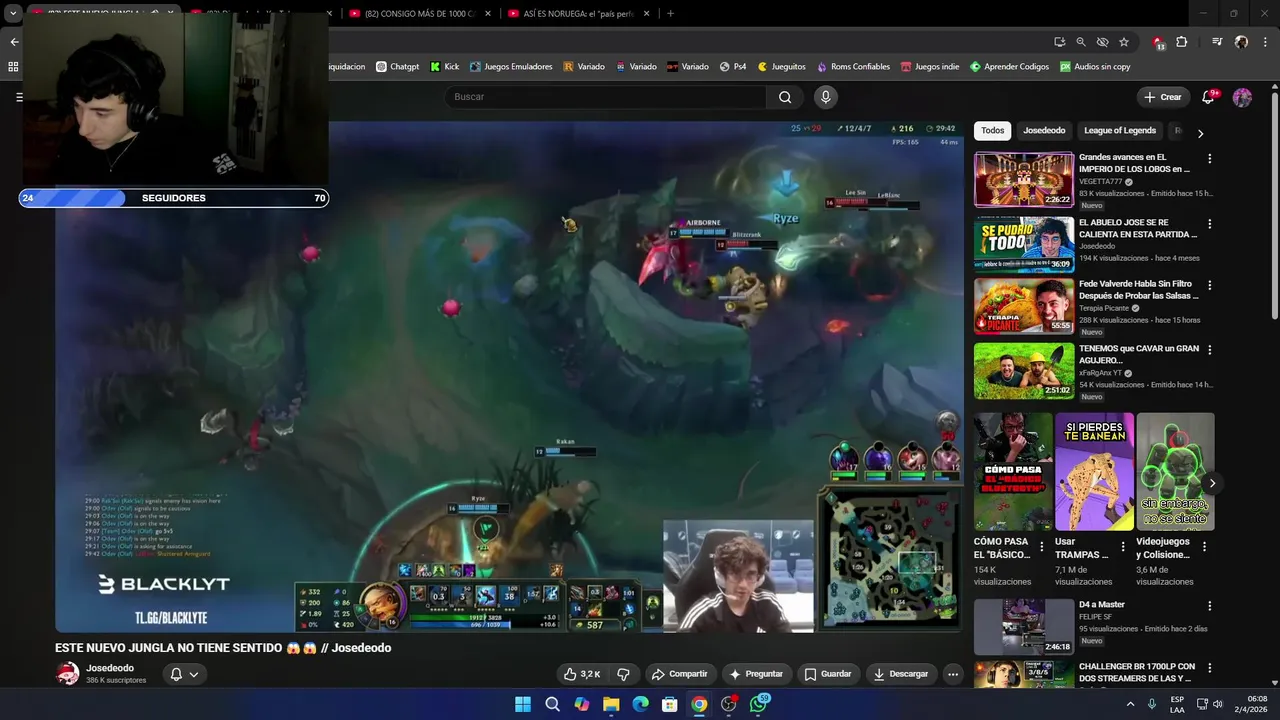Click the Descargar button
1280x720 pixels.
tap(901, 674)
